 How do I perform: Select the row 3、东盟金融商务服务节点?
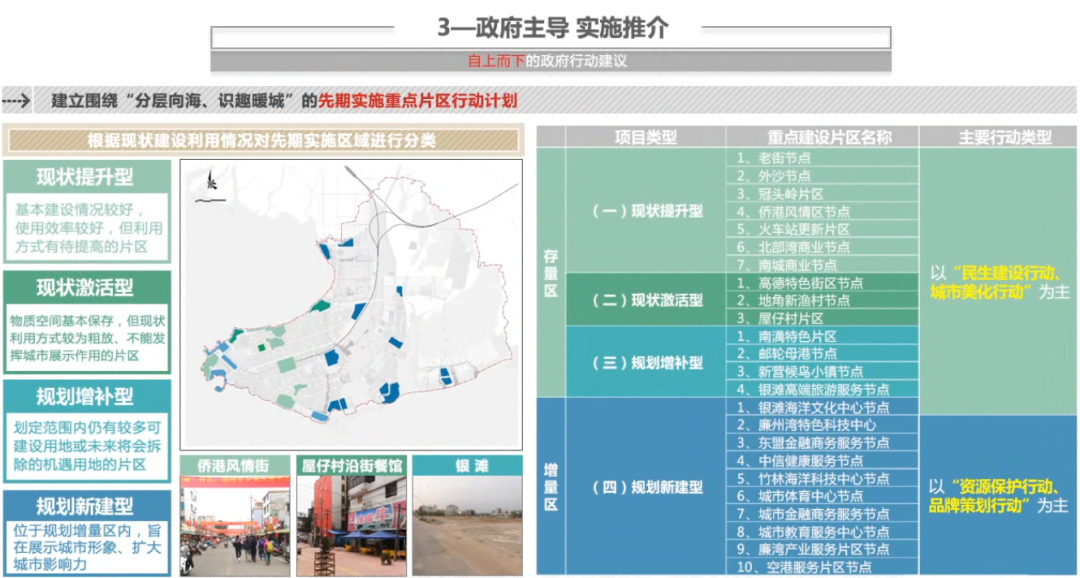coord(822,443)
